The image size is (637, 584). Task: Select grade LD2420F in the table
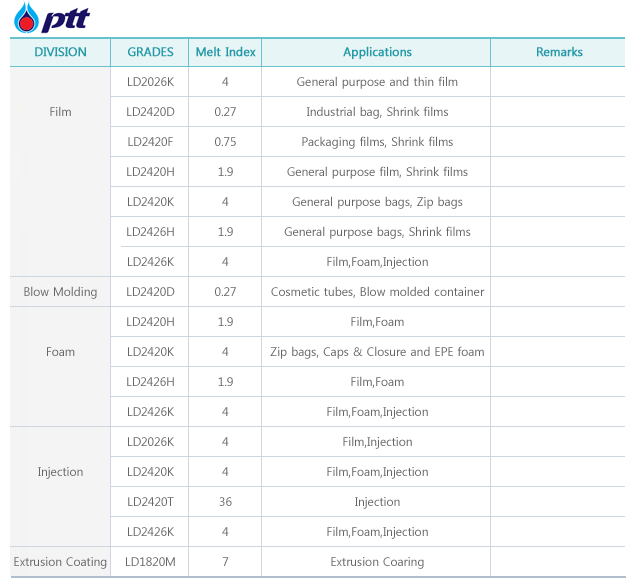[150, 142]
